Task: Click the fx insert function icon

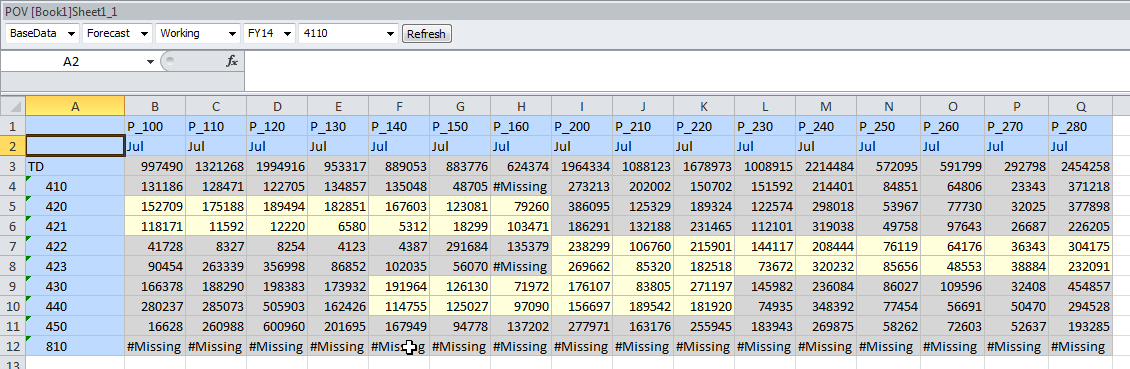Action: 232,61
